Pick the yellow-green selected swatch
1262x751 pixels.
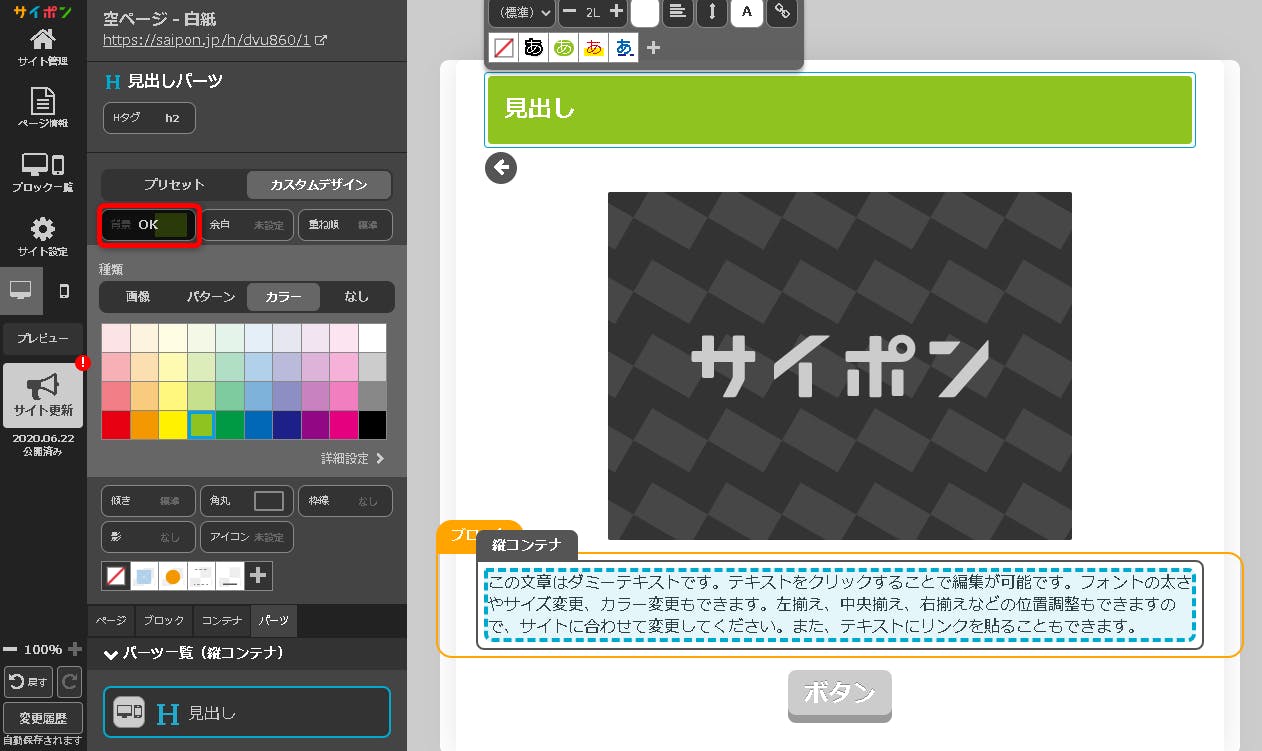click(201, 425)
